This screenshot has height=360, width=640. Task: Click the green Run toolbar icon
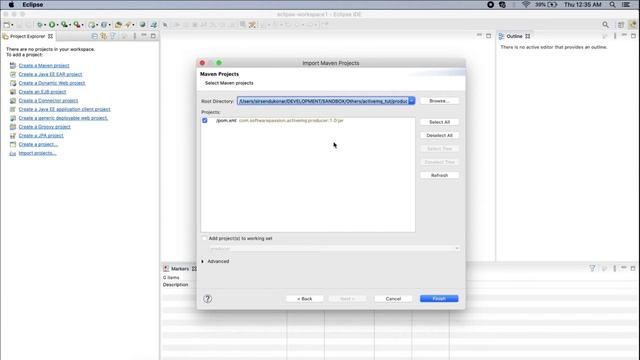(x=52, y=25)
